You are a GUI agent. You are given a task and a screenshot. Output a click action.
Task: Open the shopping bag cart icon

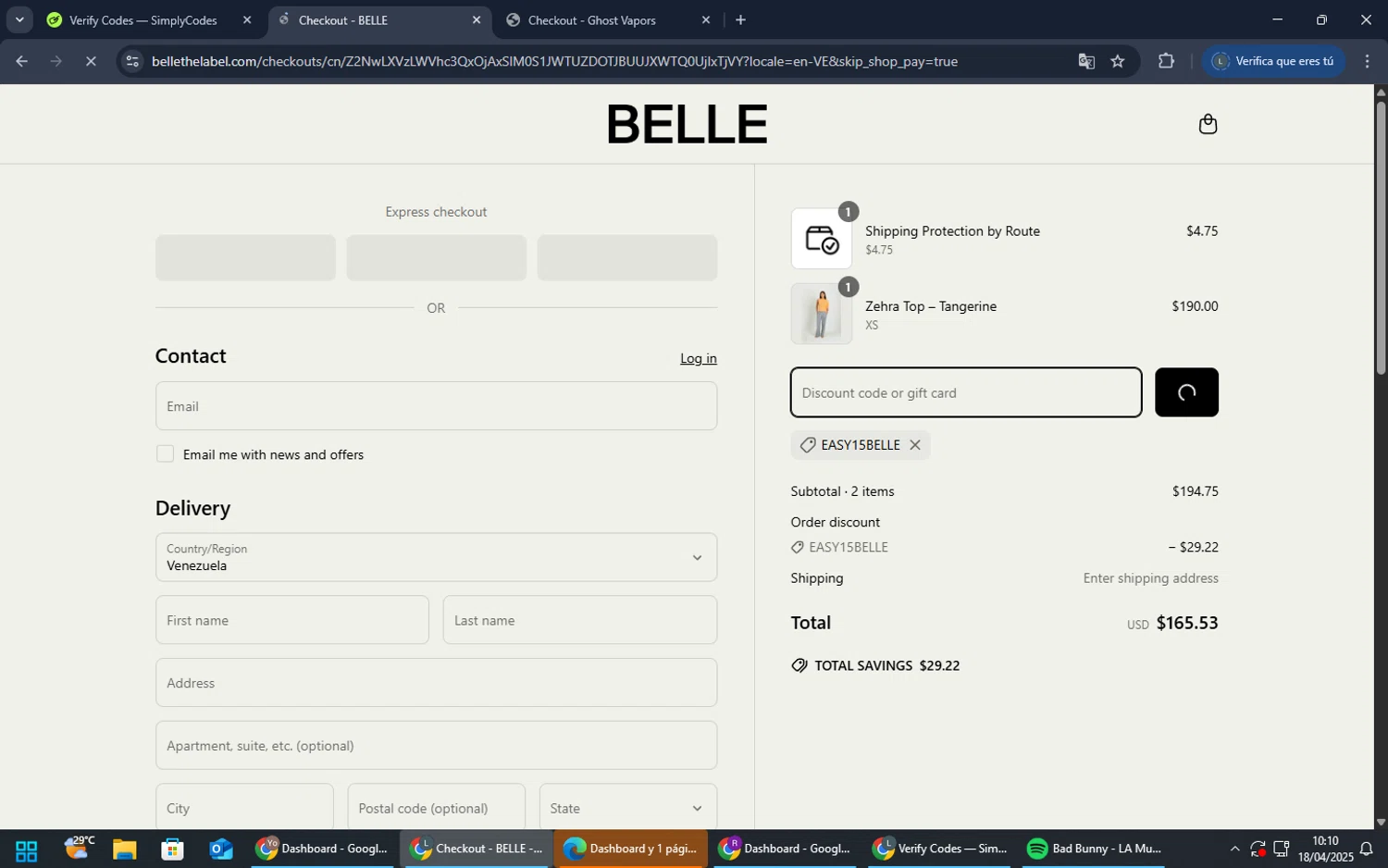point(1208,124)
